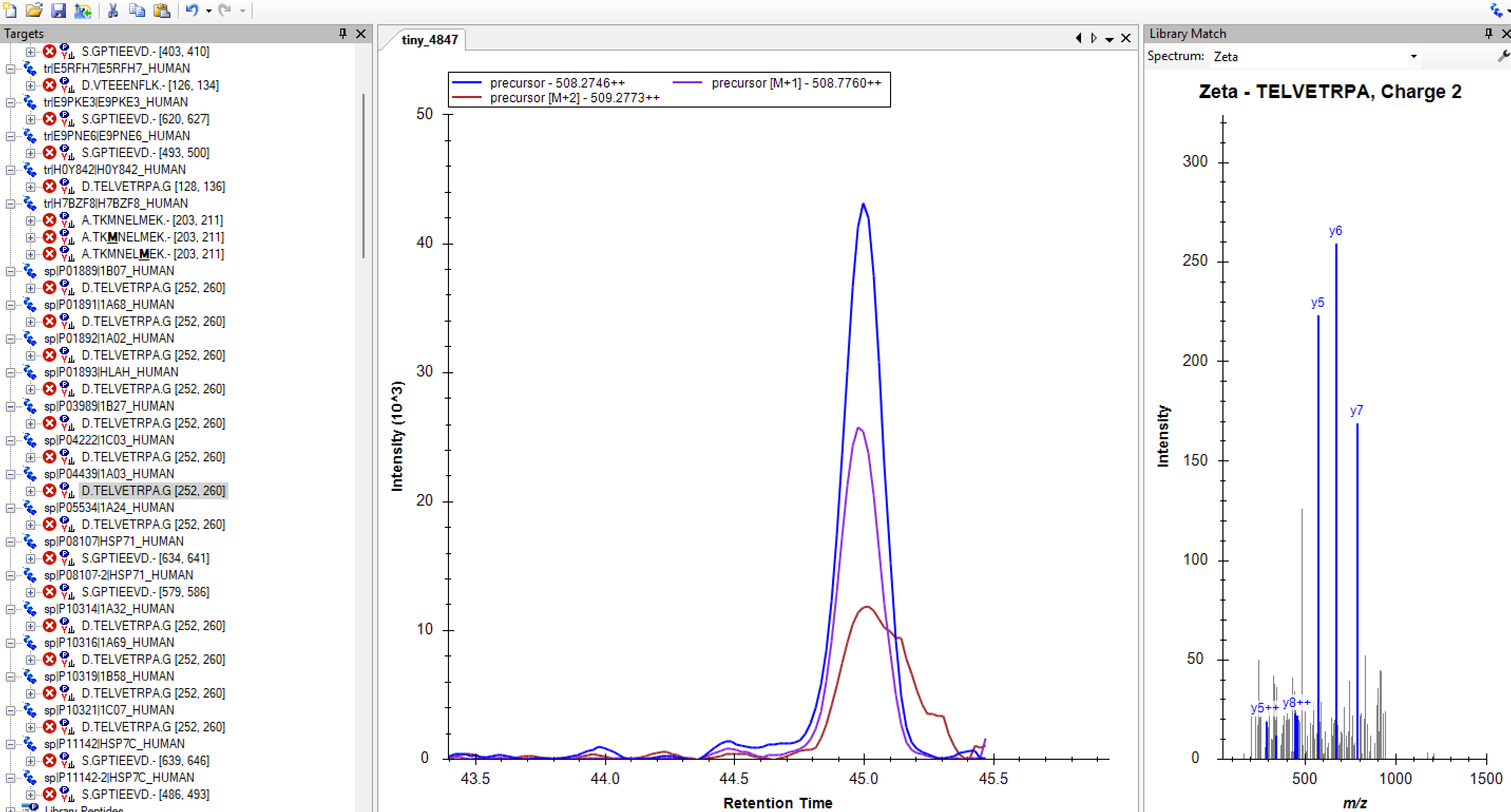The width and height of the screenshot is (1511, 812).
Task: Copy selection using copy icon
Action: click(x=137, y=10)
